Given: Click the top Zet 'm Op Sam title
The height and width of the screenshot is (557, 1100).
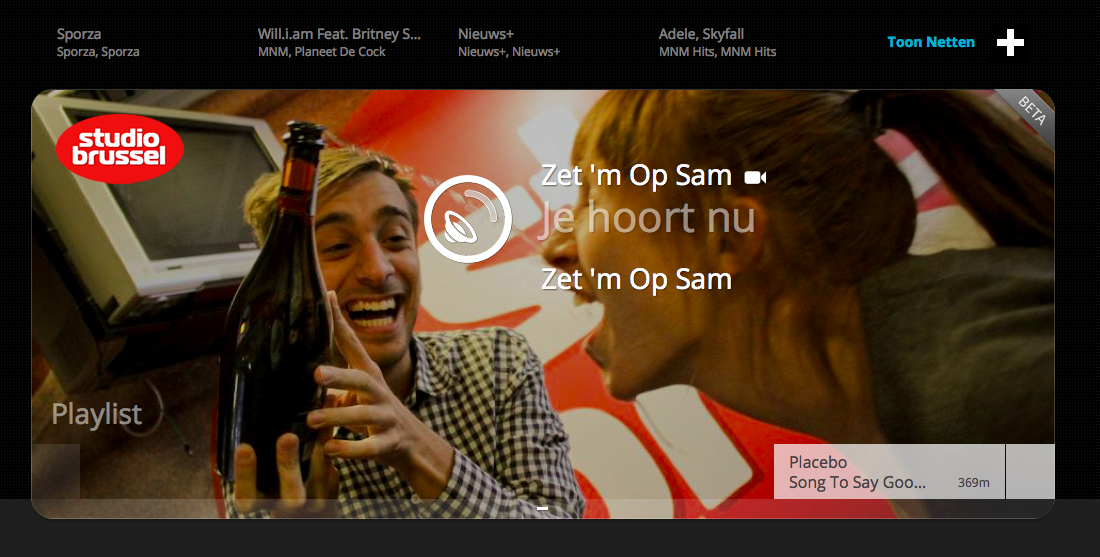Looking at the screenshot, I should (x=636, y=175).
